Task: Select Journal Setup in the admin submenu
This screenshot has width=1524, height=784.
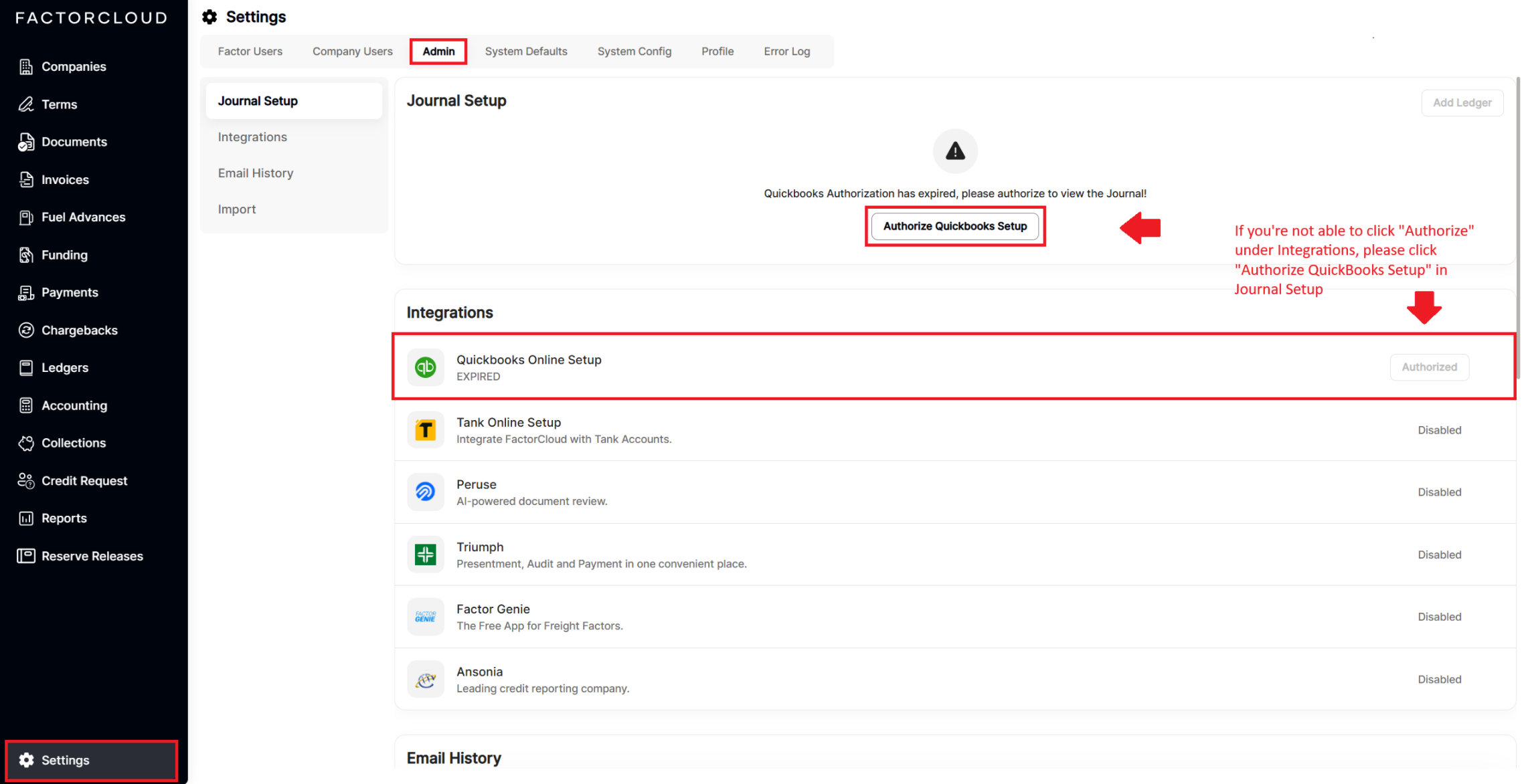Action: point(294,101)
